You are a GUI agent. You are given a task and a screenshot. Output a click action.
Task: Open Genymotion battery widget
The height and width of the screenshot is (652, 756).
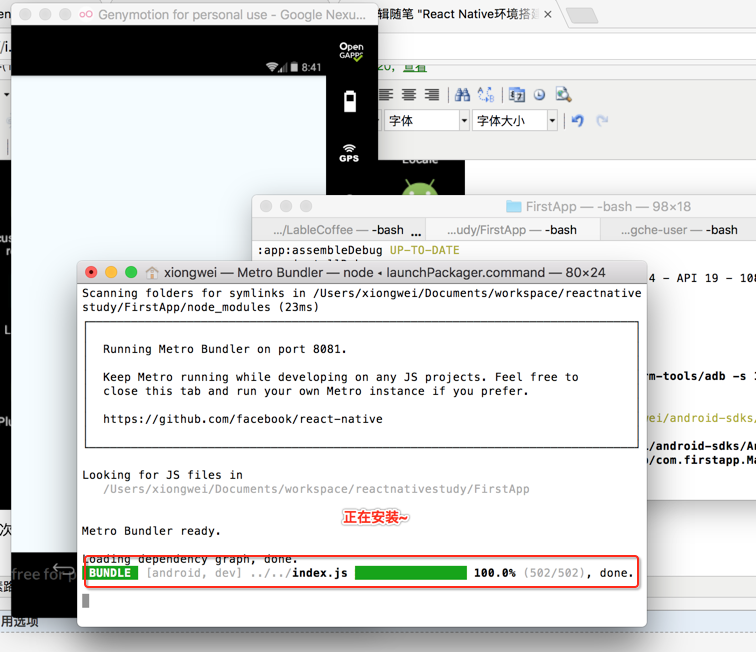350,101
